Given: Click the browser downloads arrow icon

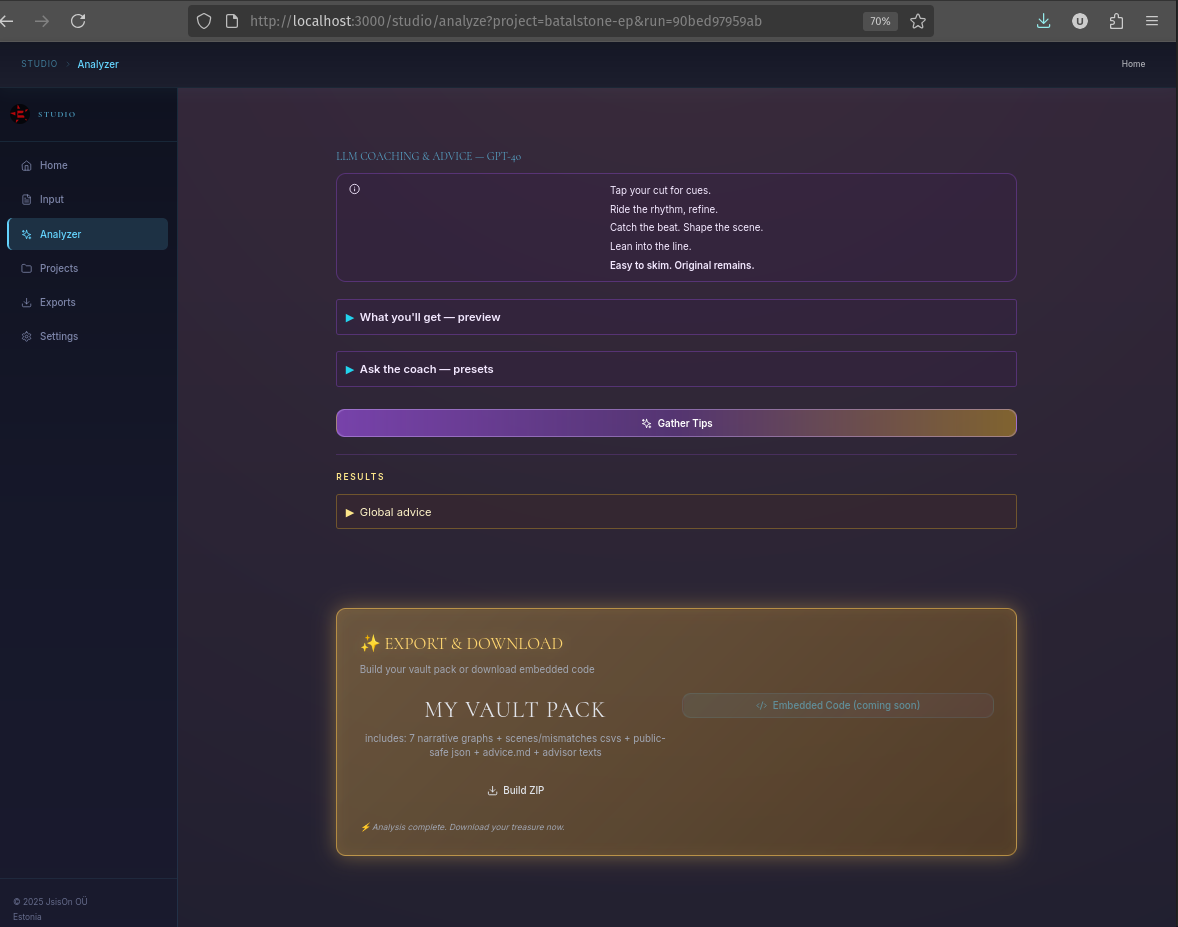Looking at the screenshot, I should click(1043, 20).
